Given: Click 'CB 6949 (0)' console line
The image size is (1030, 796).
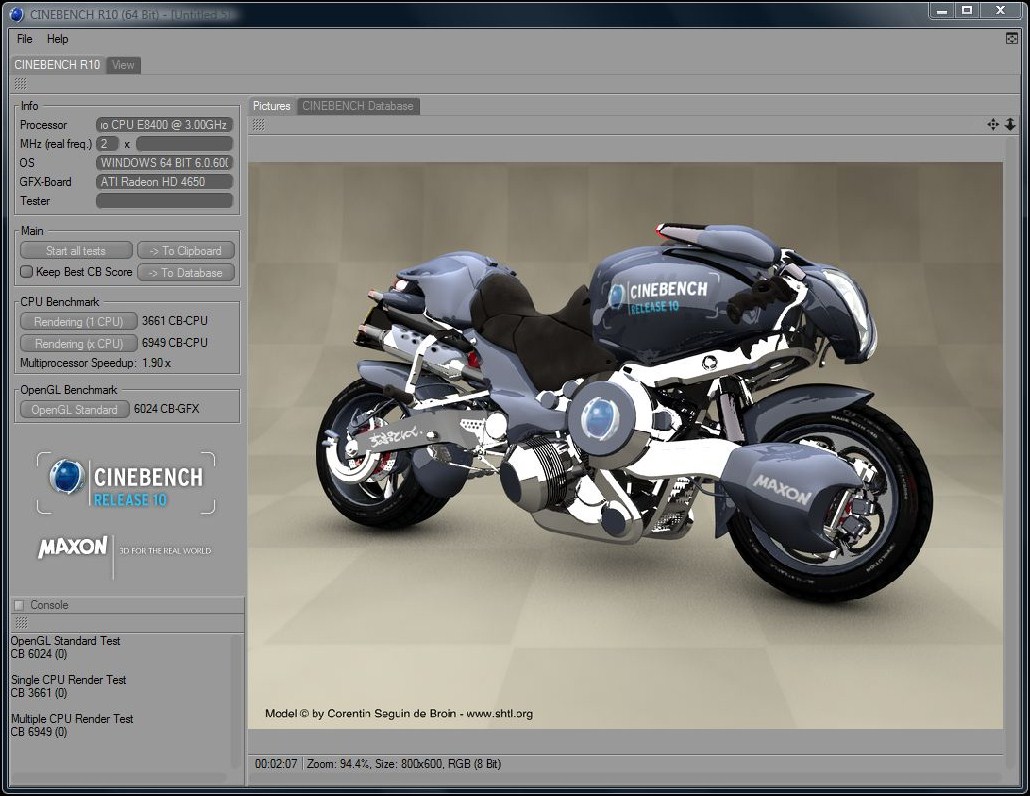Looking at the screenshot, I should click(x=39, y=732).
